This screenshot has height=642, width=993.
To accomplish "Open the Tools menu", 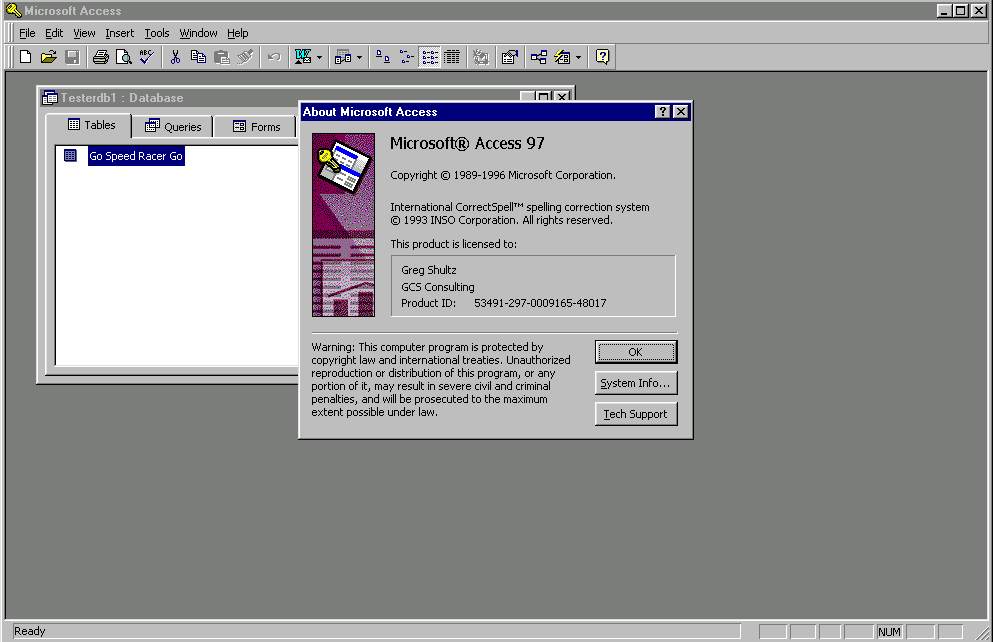I will (157, 33).
